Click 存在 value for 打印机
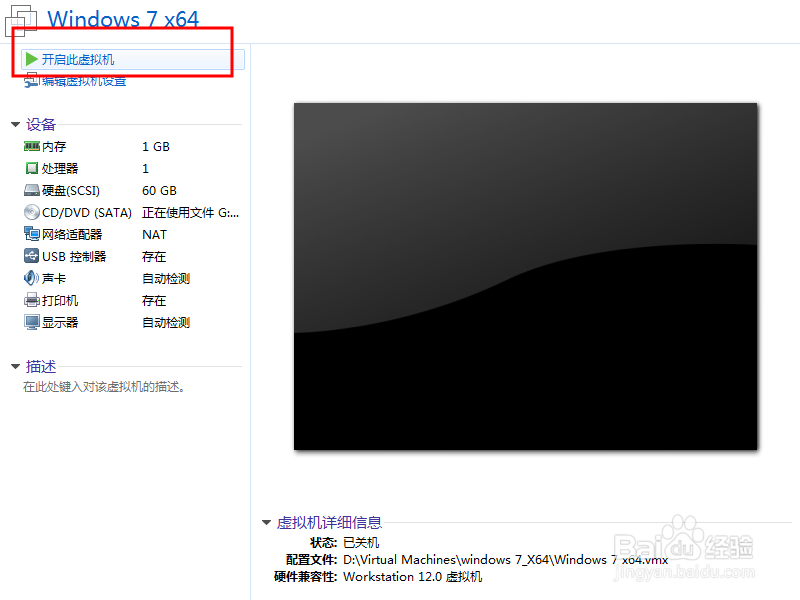The image size is (800, 600). pyautogui.click(x=154, y=301)
